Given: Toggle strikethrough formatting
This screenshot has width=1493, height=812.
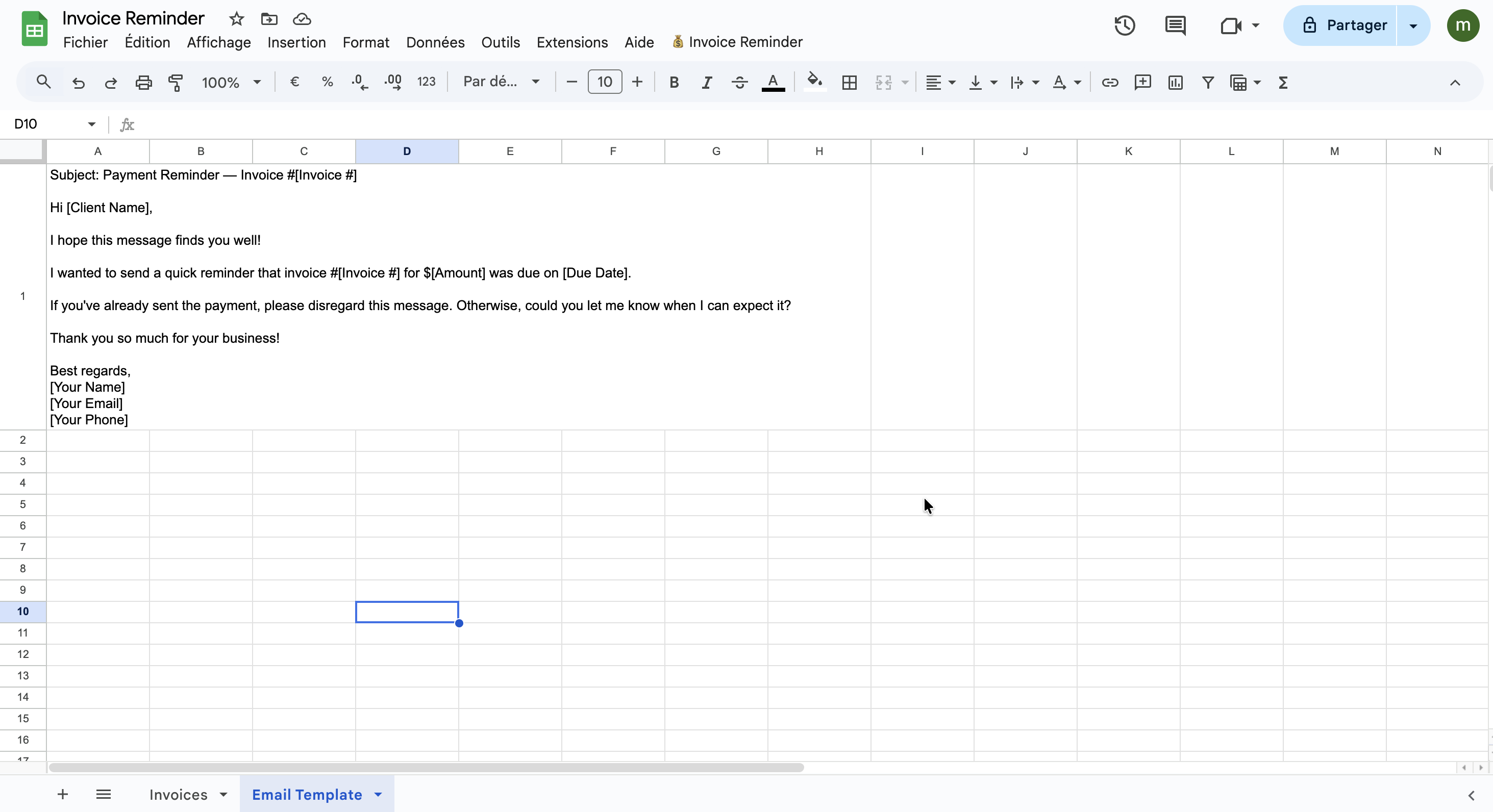Looking at the screenshot, I should 739,83.
